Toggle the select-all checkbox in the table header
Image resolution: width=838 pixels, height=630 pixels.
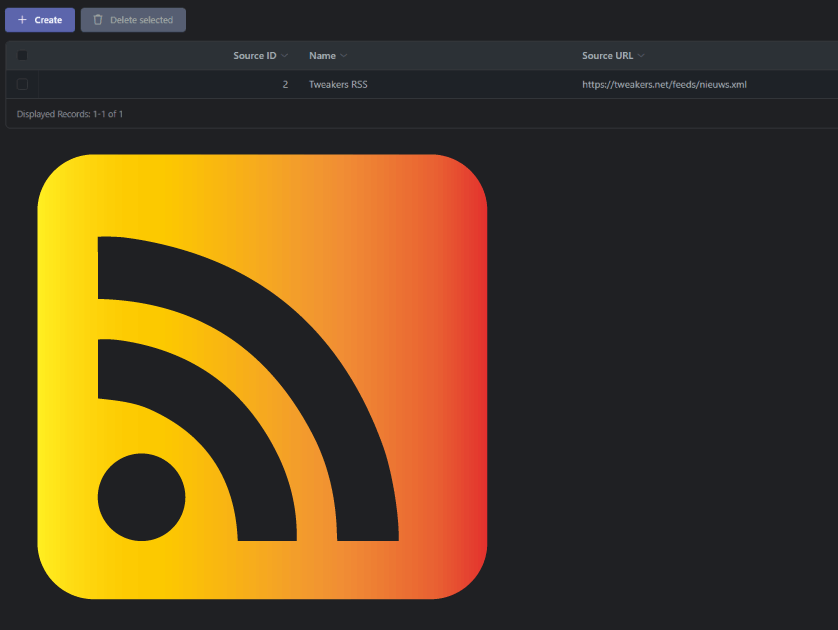(x=22, y=56)
